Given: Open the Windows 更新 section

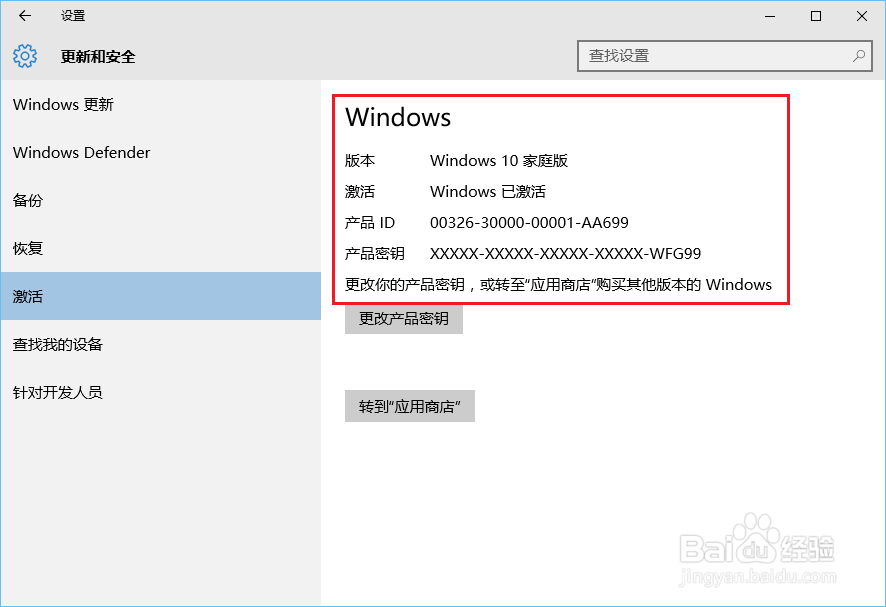Looking at the screenshot, I should click(160, 105).
